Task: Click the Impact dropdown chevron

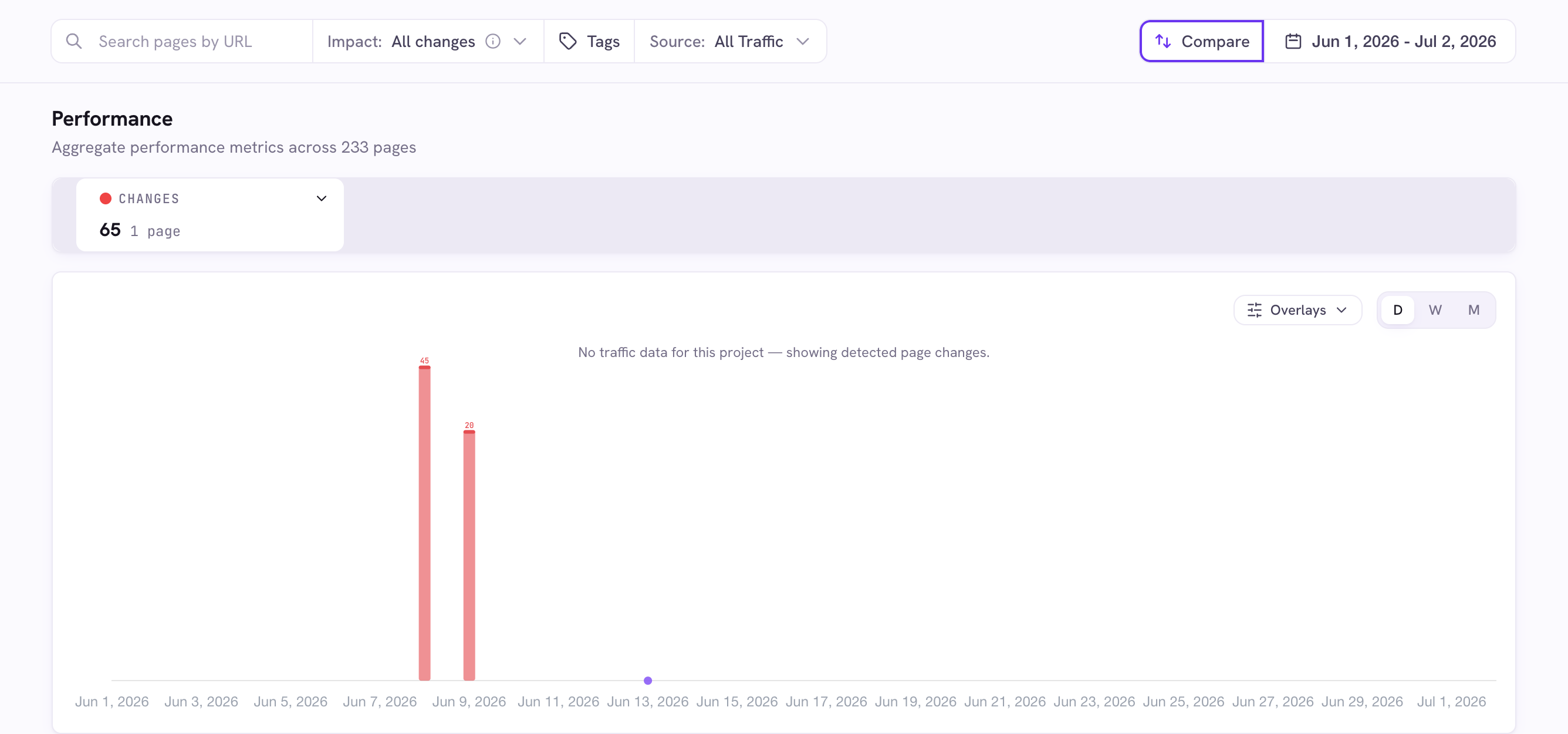Action: pyautogui.click(x=520, y=42)
